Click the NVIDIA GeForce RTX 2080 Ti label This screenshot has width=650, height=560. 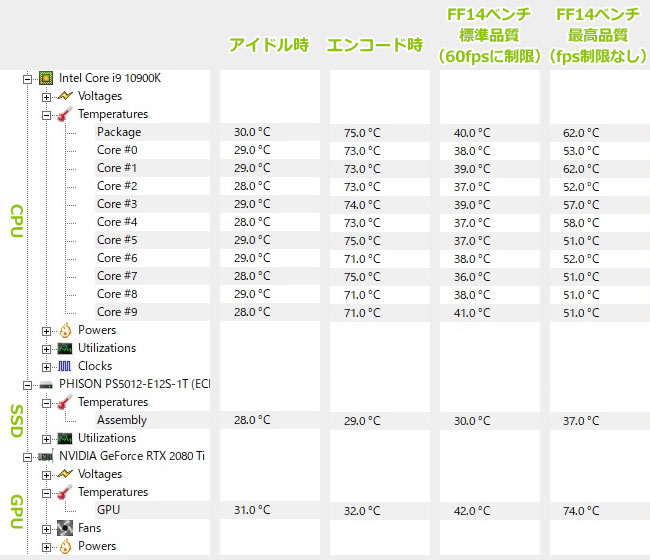[132, 456]
